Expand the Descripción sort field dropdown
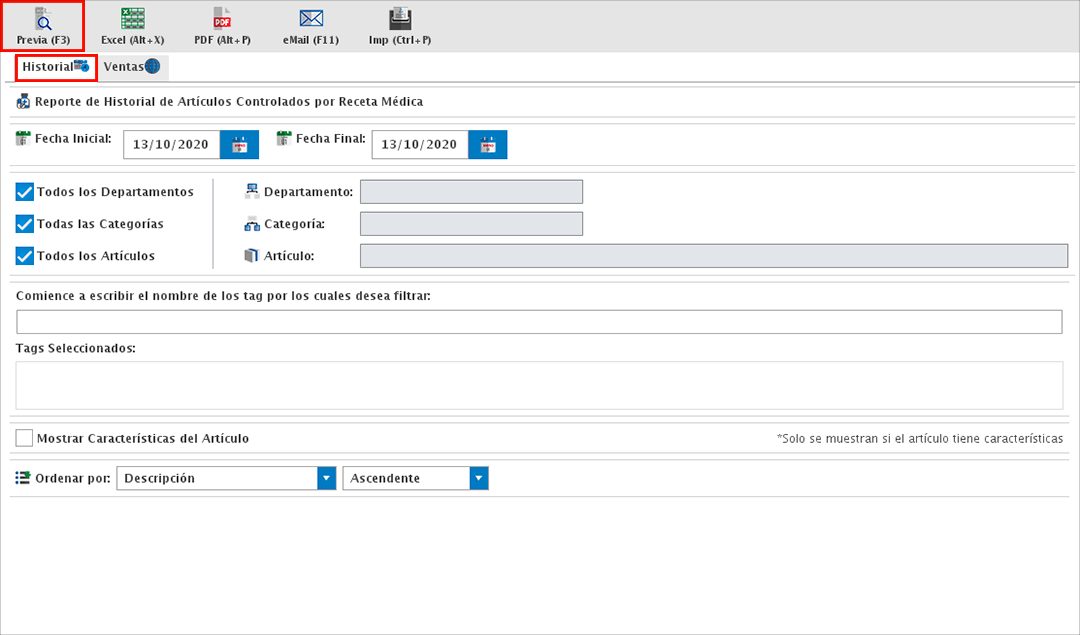The height and width of the screenshot is (635, 1080). click(x=326, y=478)
